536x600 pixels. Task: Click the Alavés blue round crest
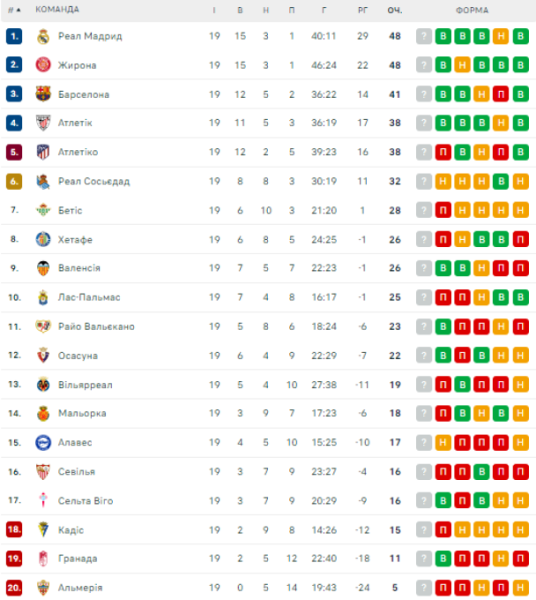[43, 443]
